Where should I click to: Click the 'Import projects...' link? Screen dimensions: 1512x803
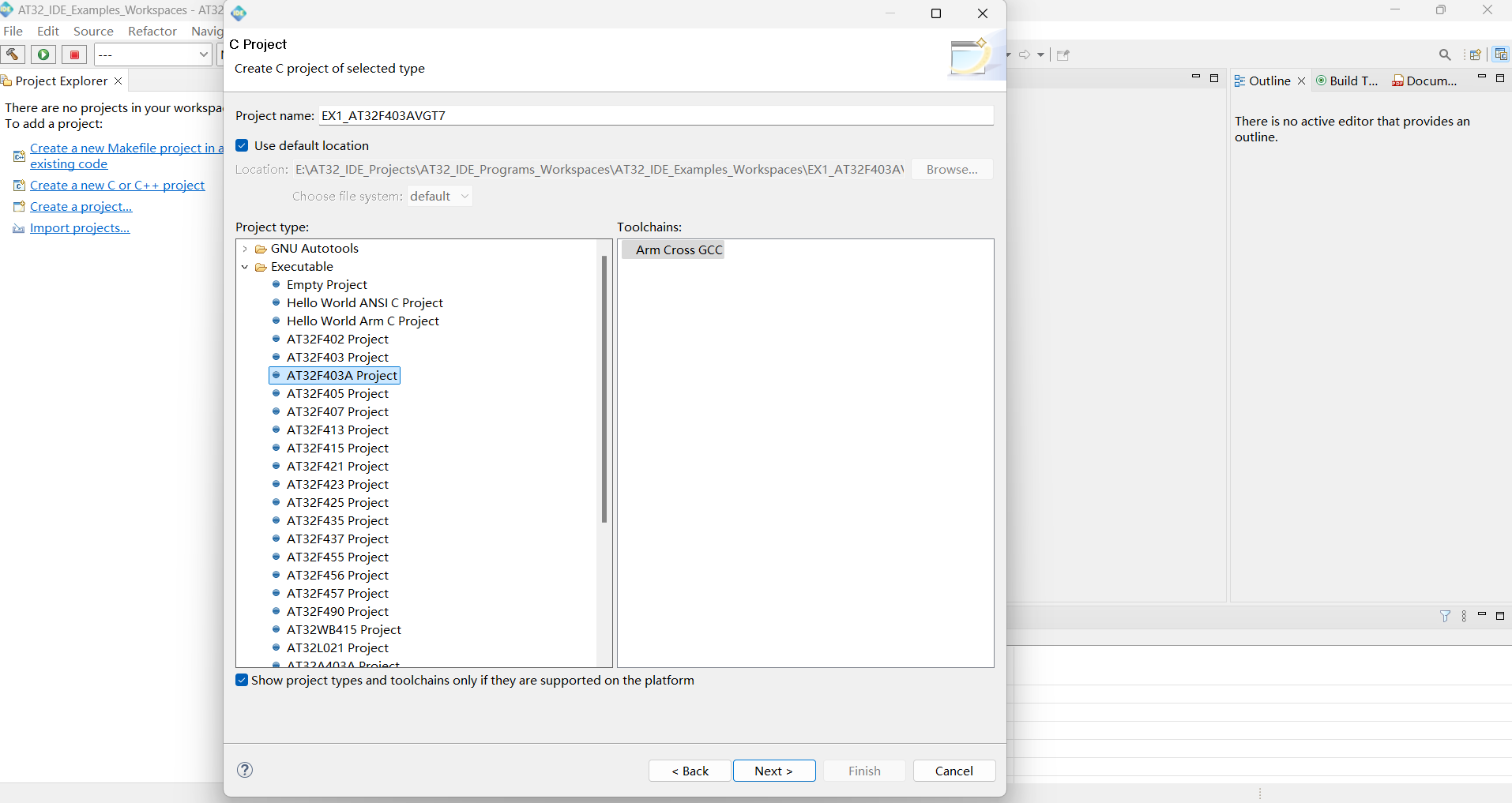click(80, 227)
